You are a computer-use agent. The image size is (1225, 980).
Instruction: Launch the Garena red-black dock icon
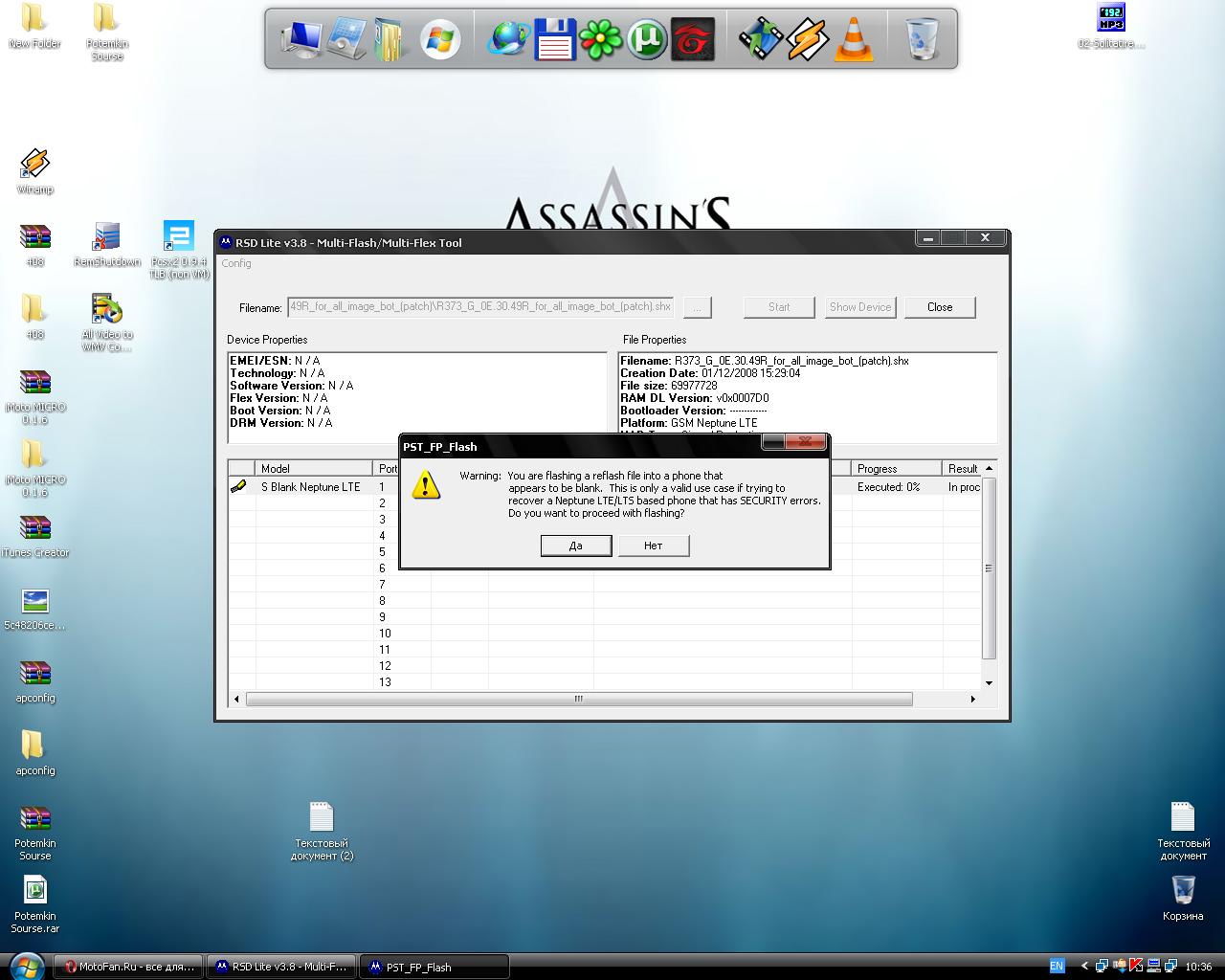click(x=693, y=39)
